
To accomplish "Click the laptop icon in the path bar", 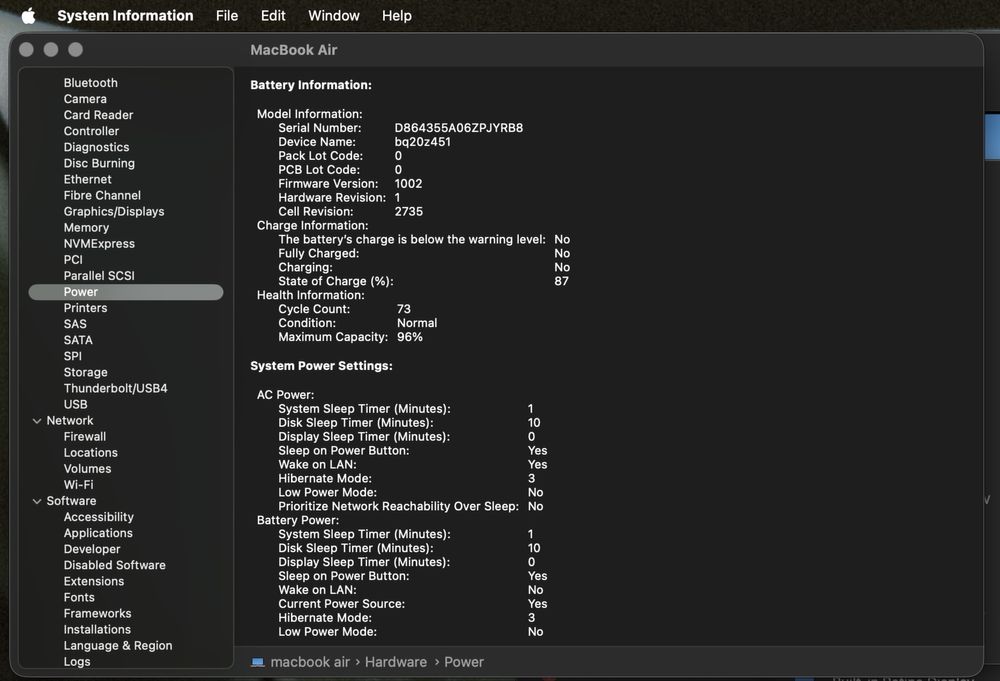I will pos(258,663).
